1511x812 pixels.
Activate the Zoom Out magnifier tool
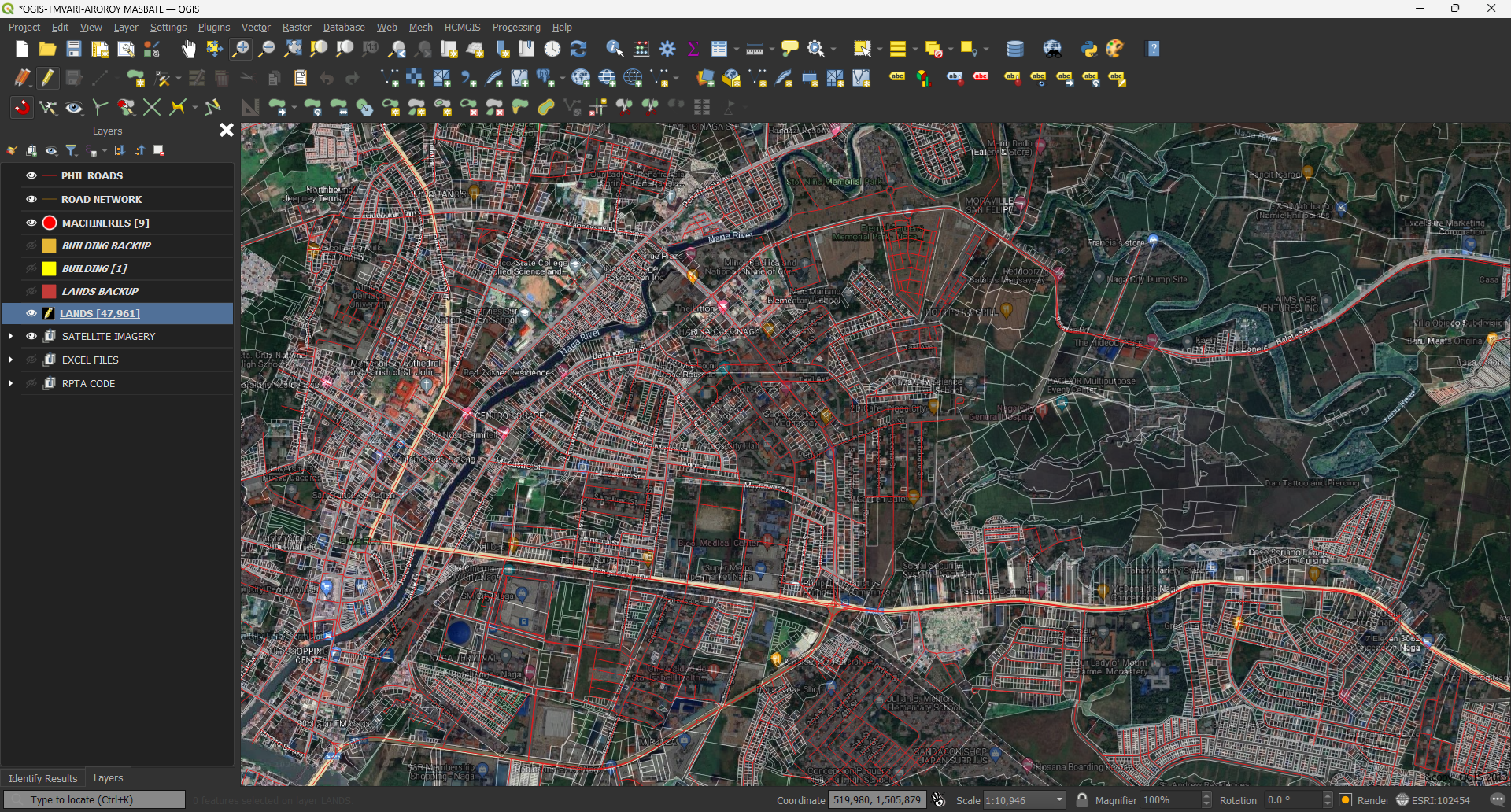click(267, 49)
